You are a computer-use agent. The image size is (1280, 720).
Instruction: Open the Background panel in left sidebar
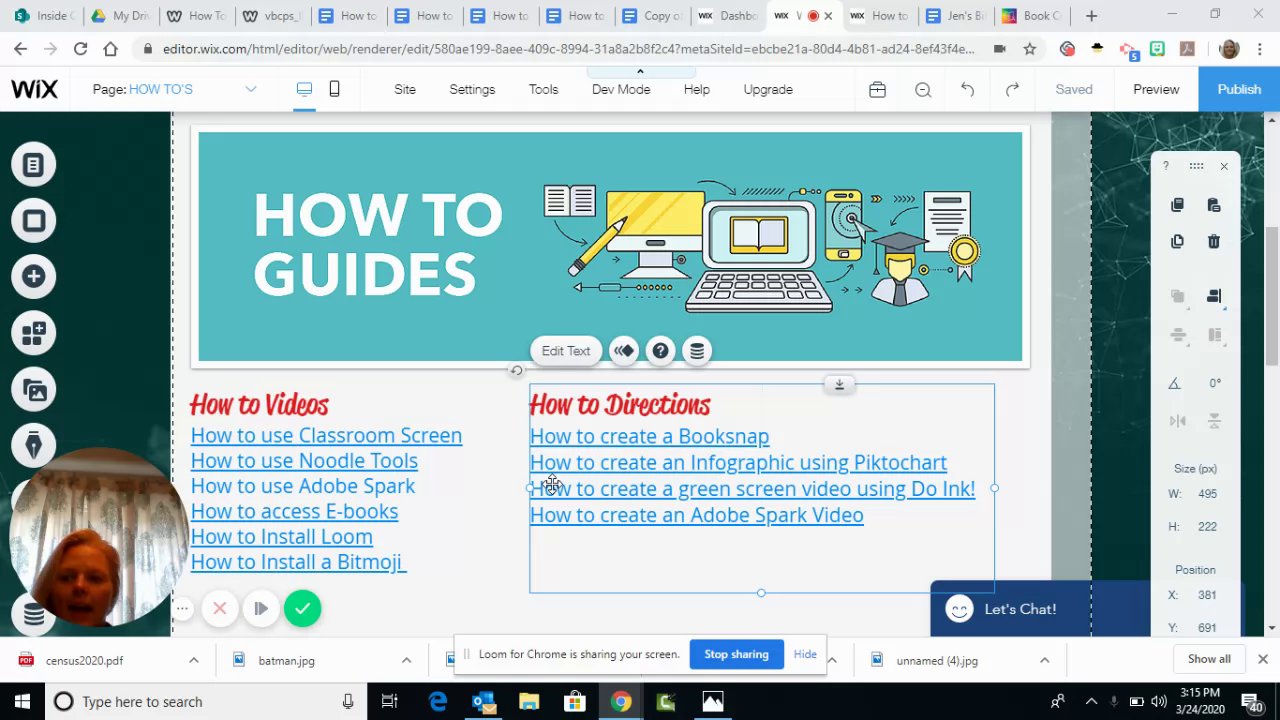[x=34, y=221]
